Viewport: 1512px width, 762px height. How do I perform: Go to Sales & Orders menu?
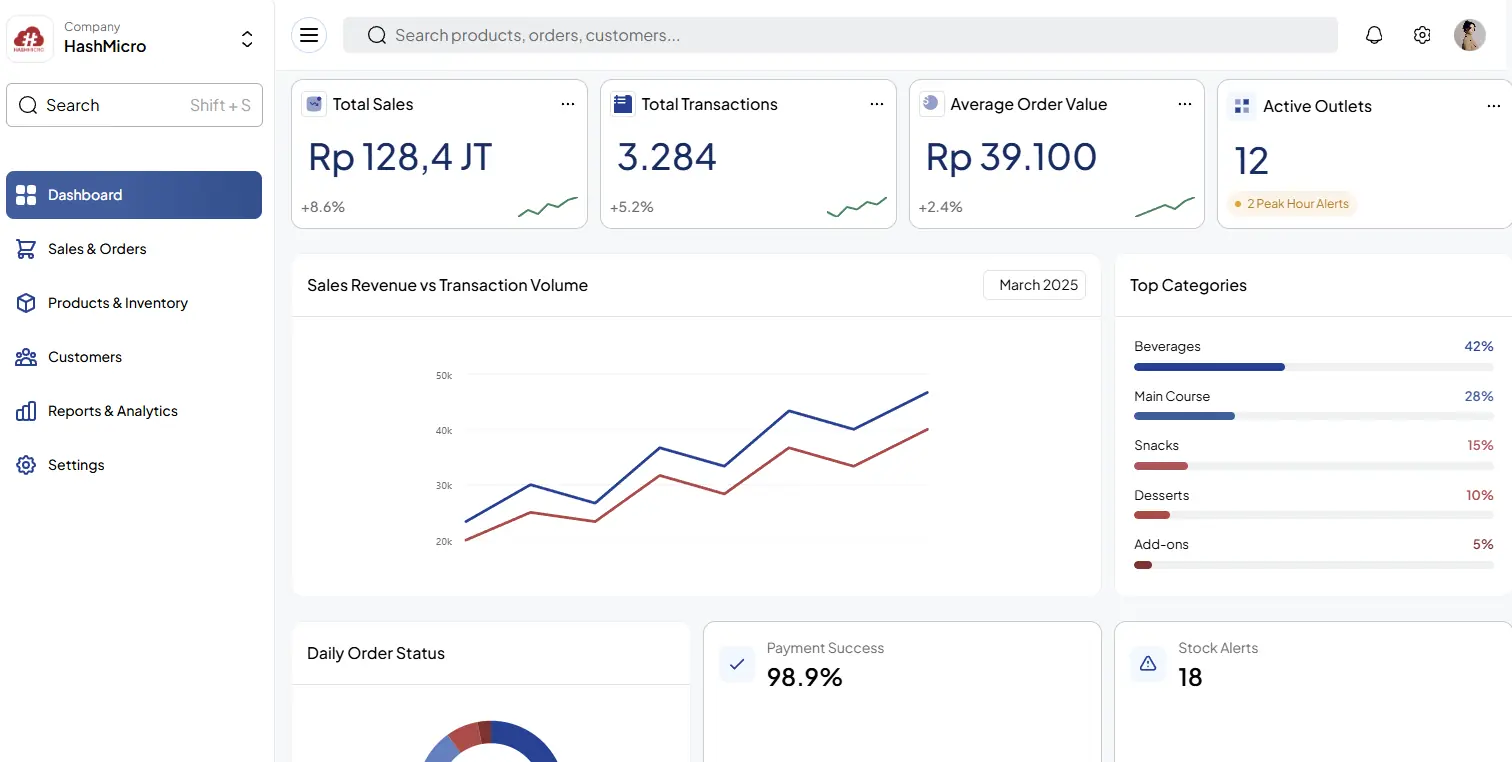(97, 249)
